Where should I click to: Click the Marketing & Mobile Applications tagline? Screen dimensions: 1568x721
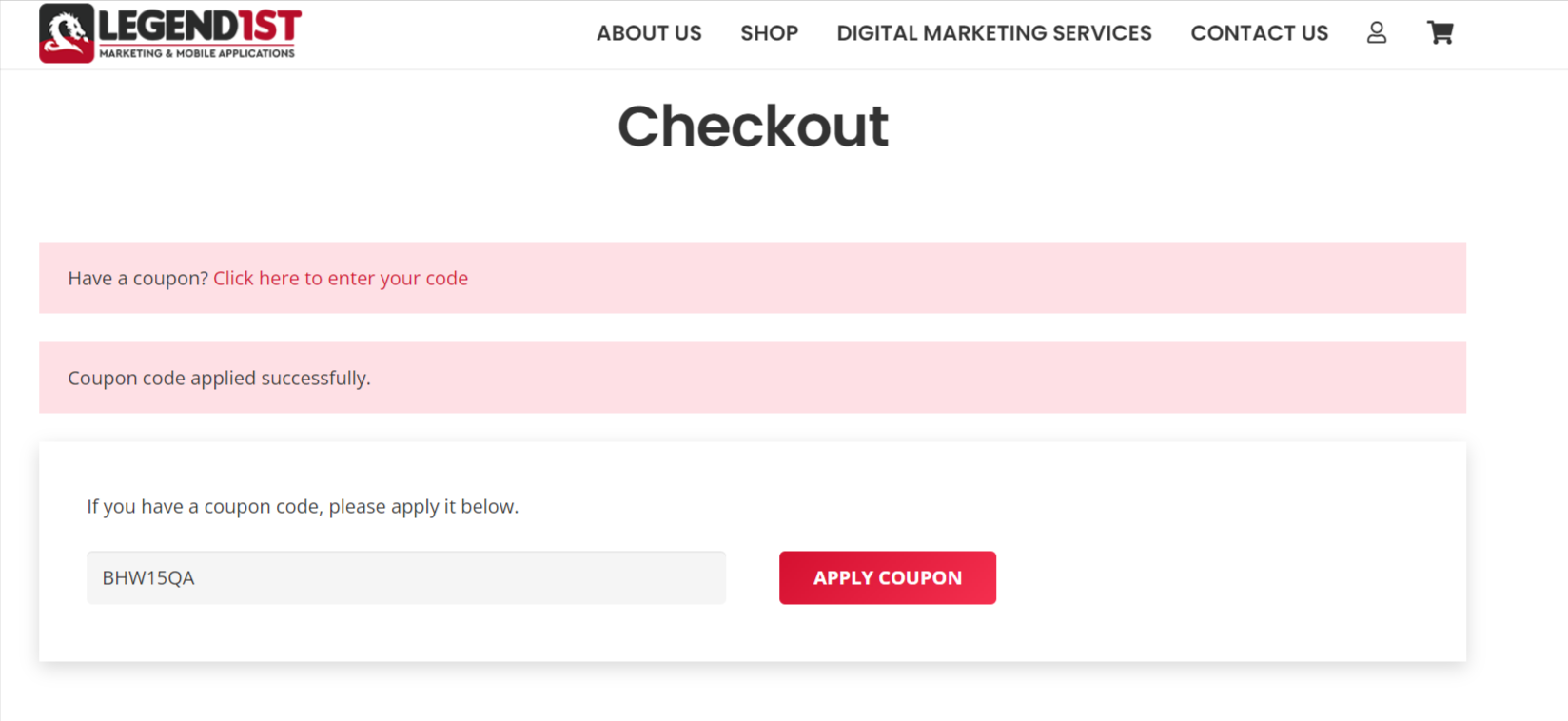tap(197, 53)
